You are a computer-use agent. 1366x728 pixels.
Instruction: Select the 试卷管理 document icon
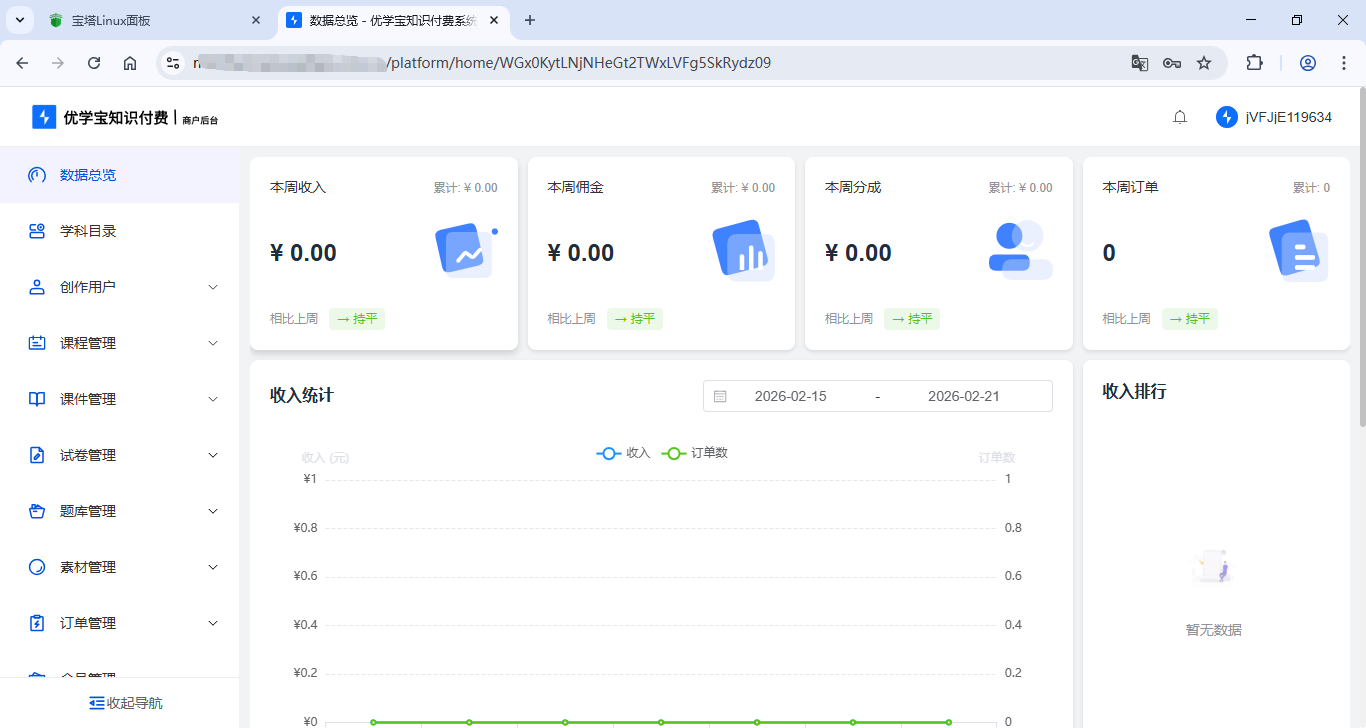37,454
